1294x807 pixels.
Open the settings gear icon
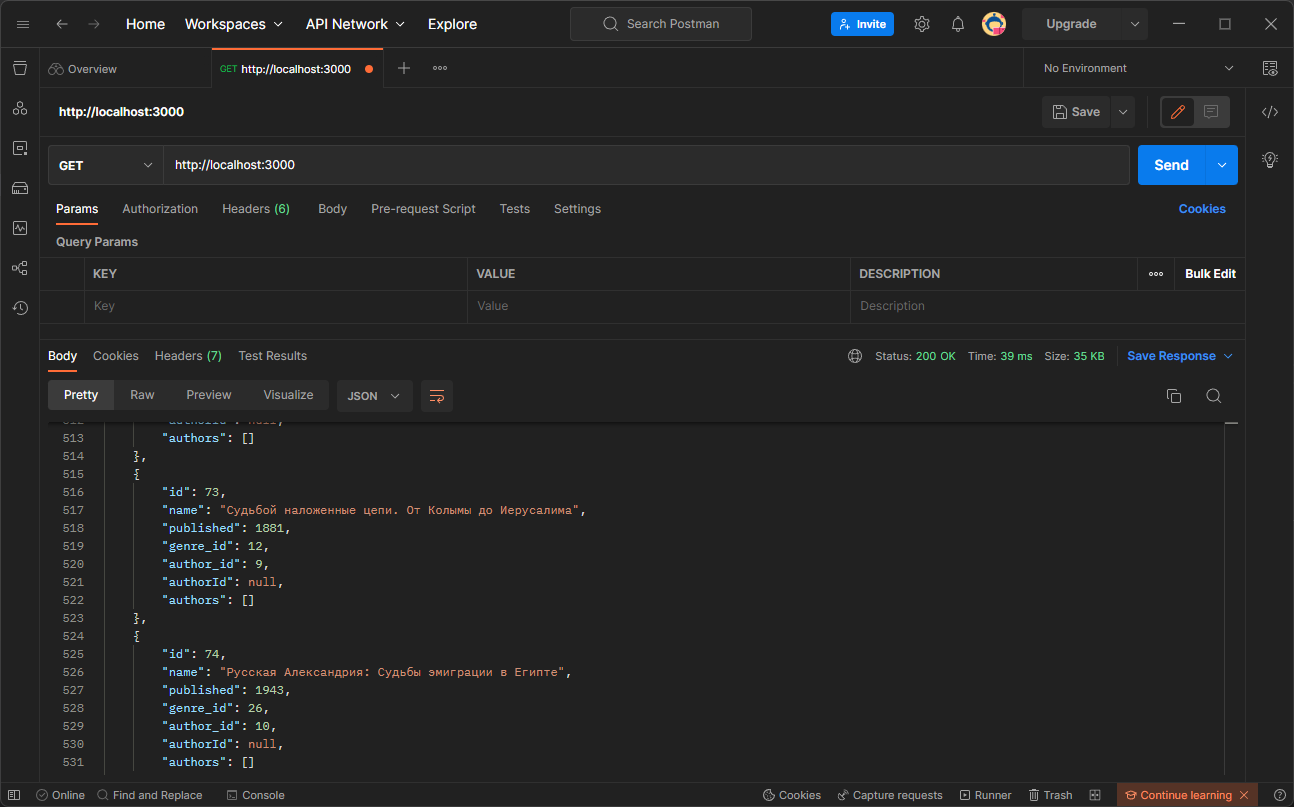pos(922,24)
